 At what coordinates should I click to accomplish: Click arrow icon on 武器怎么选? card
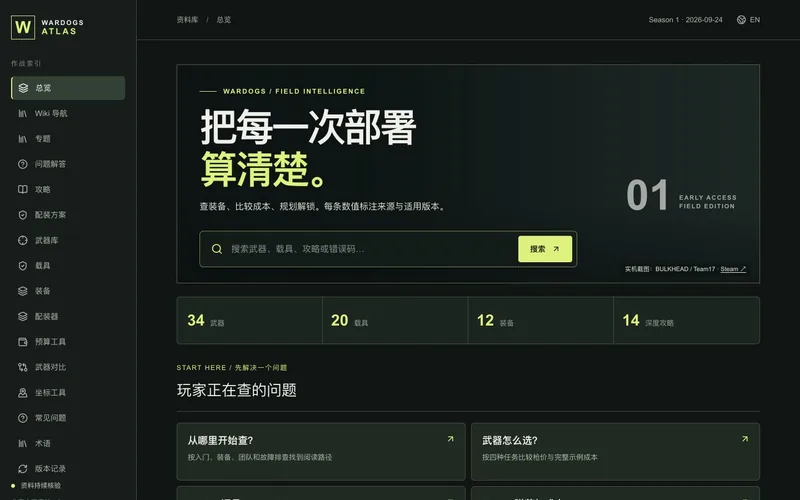click(745, 439)
